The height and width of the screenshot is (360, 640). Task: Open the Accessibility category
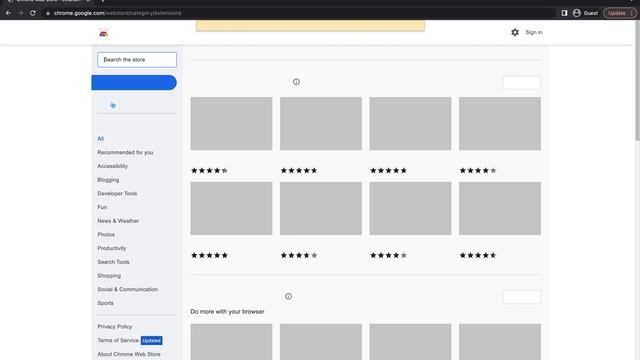113,166
